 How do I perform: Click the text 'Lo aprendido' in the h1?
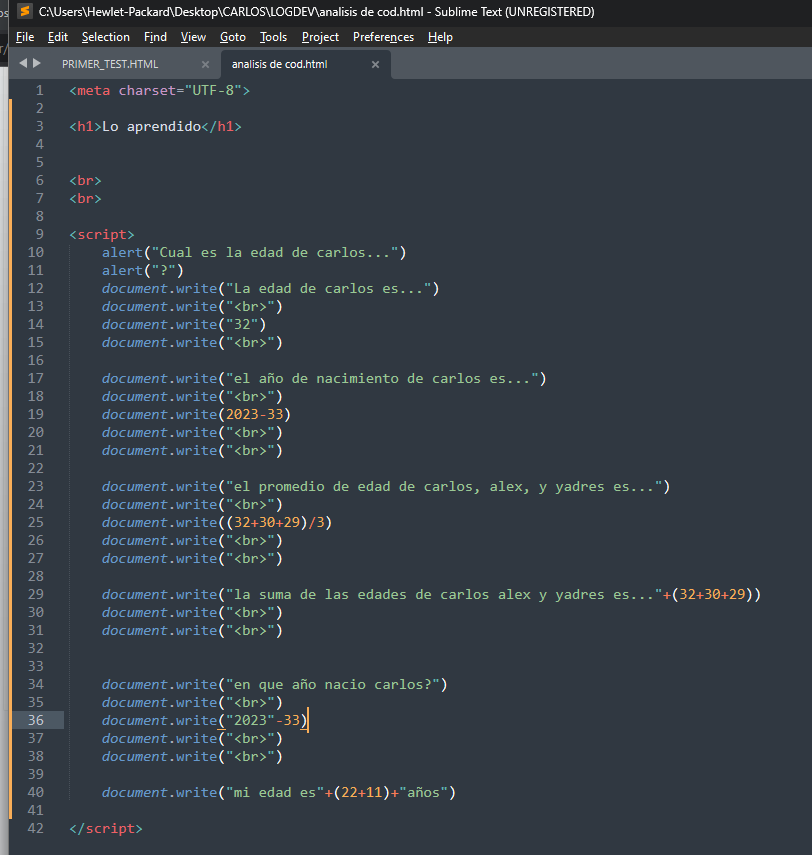coord(152,127)
